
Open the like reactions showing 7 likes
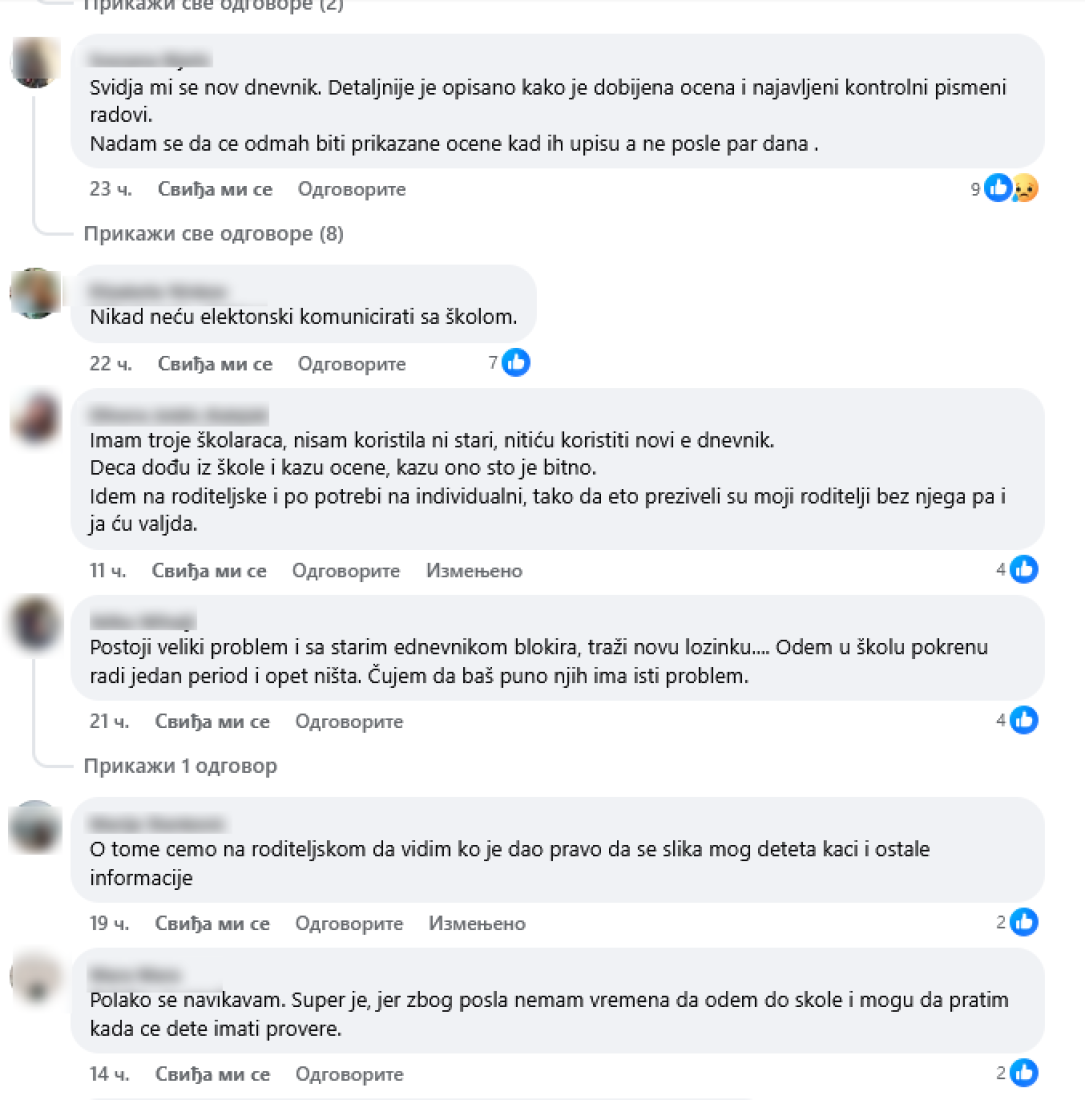(516, 363)
